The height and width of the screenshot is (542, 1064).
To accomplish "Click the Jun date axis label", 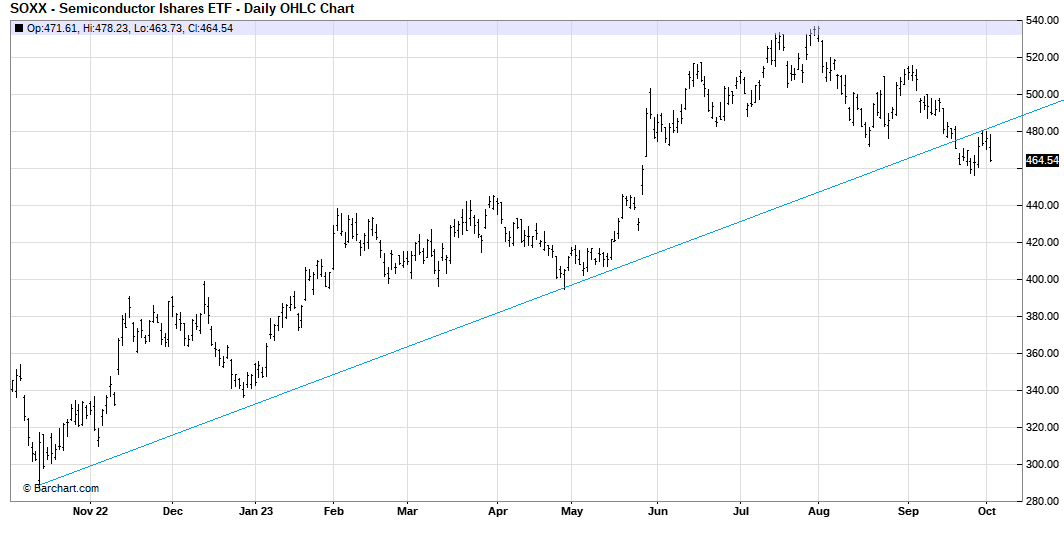I will pyautogui.click(x=656, y=511).
